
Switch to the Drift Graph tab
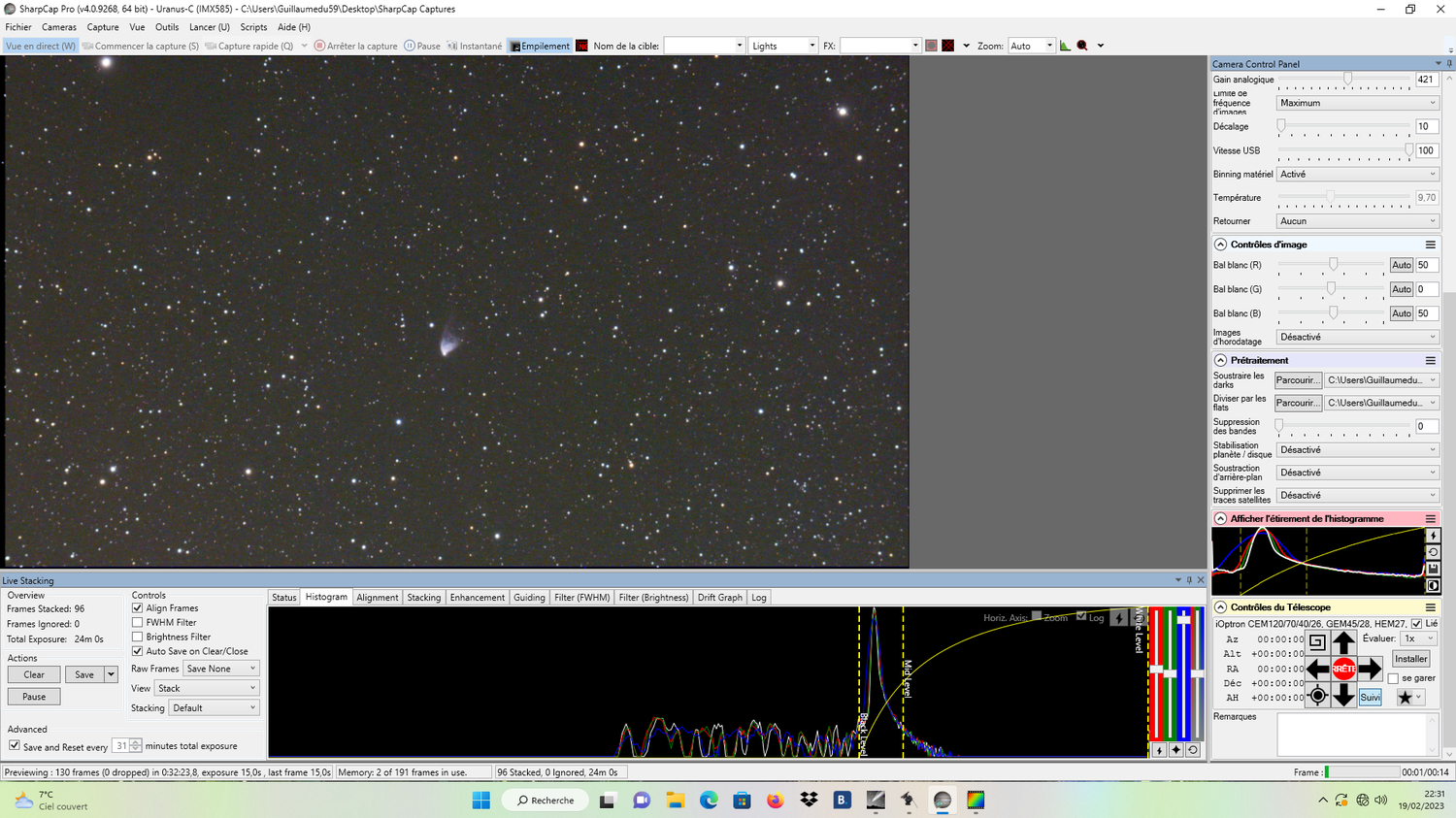[720, 598]
